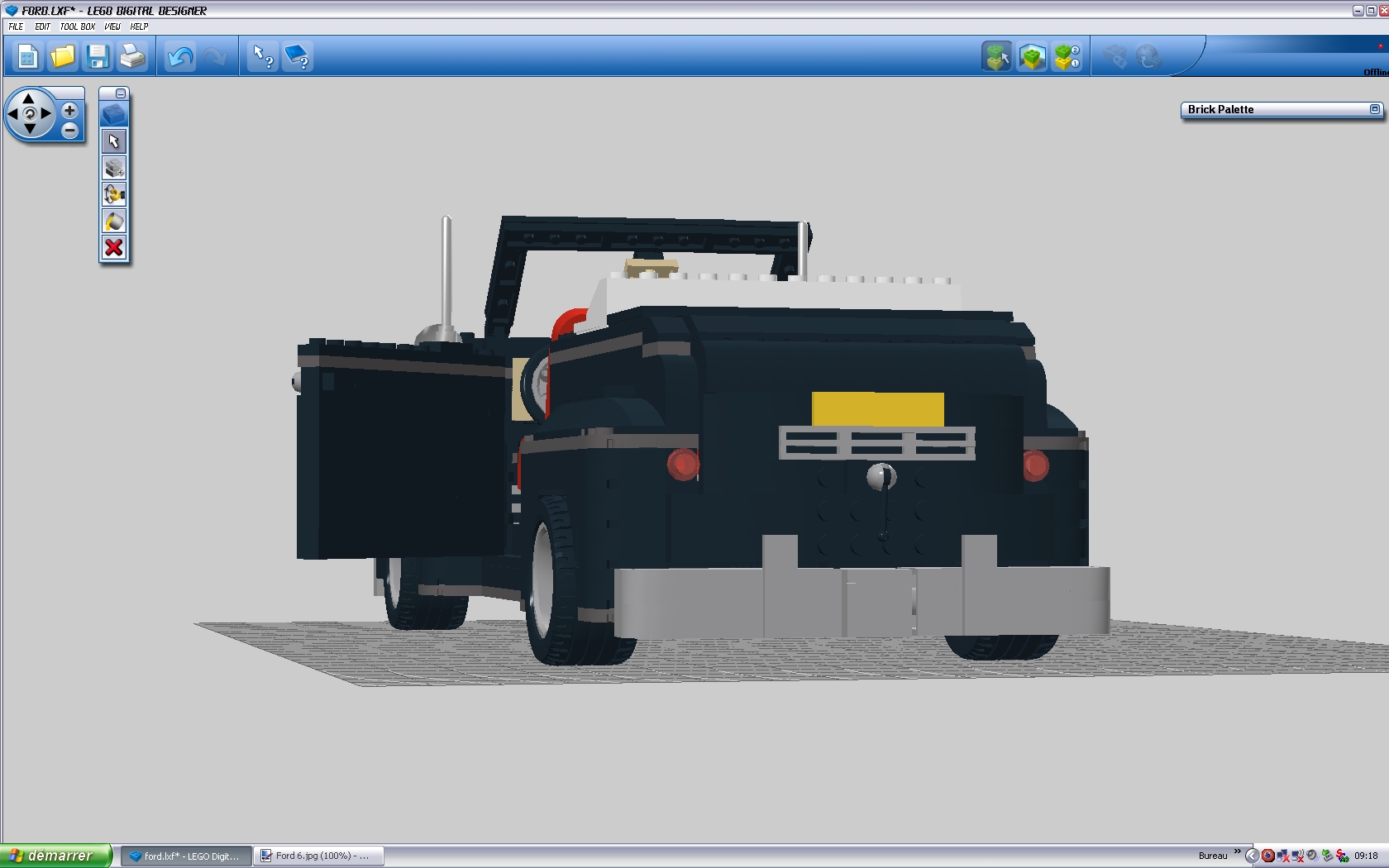This screenshot has height=868, width=1389.
Task: Open the Help menu
Action: tap(139, 26)
